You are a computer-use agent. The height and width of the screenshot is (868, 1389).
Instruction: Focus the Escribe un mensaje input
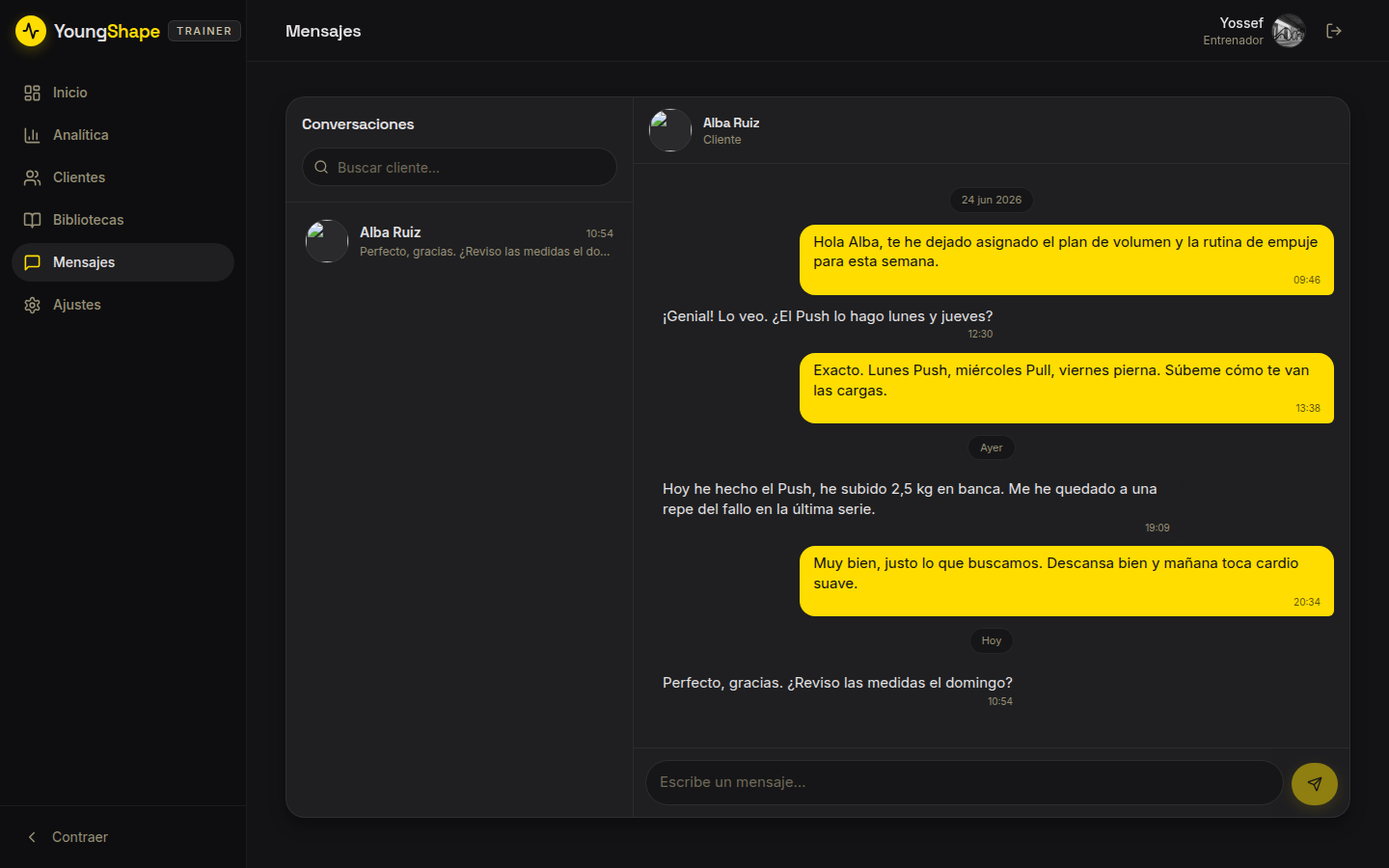pos(964,782)
